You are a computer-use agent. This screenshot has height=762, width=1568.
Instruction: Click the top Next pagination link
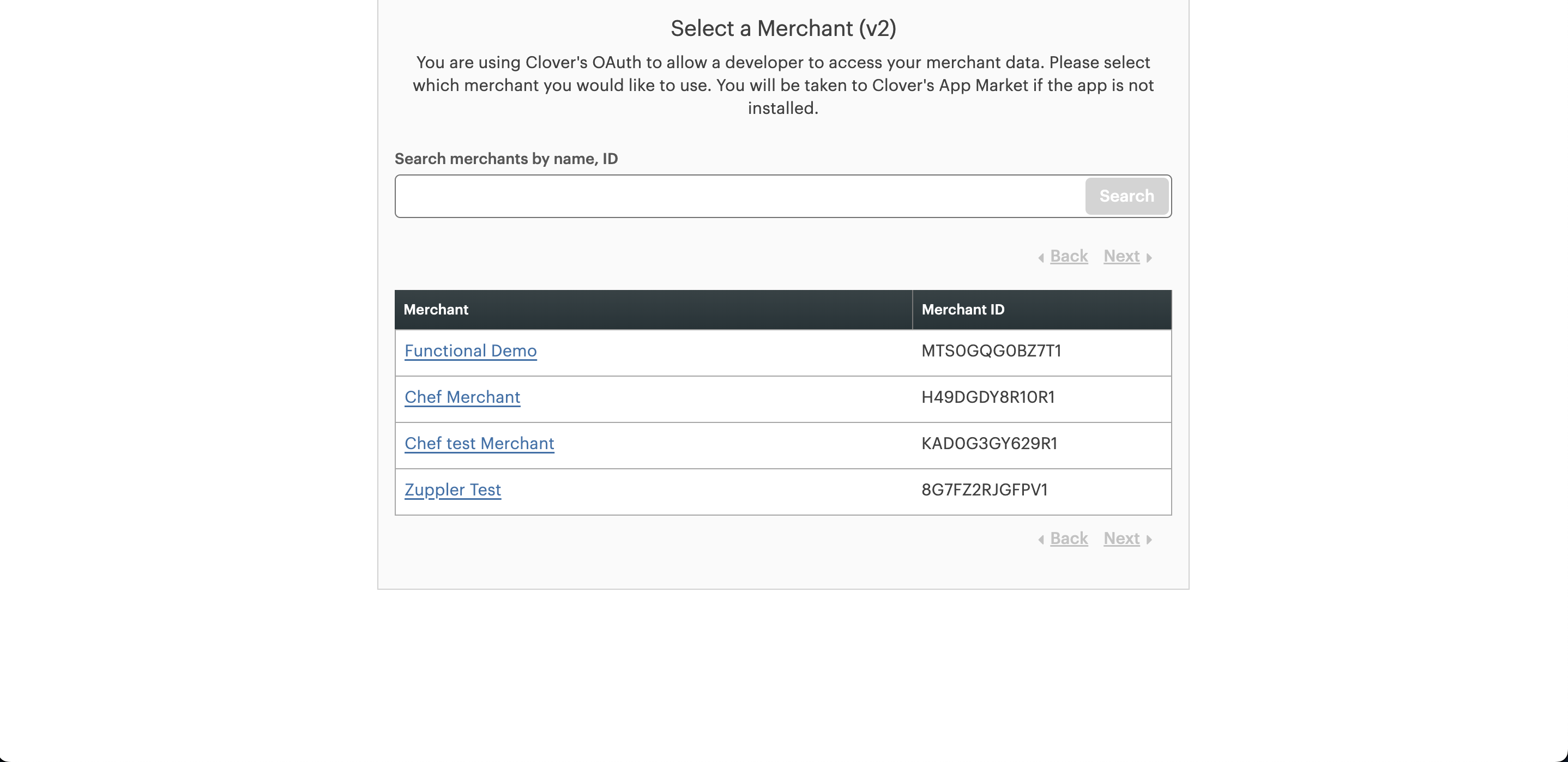pyautogui.click(x=1121, y=256)
